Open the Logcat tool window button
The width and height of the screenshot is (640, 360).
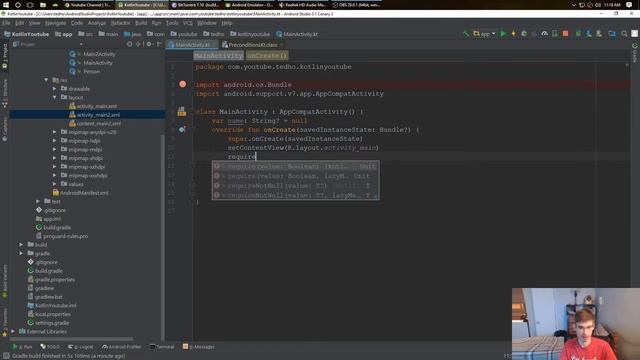pos(81,347)
